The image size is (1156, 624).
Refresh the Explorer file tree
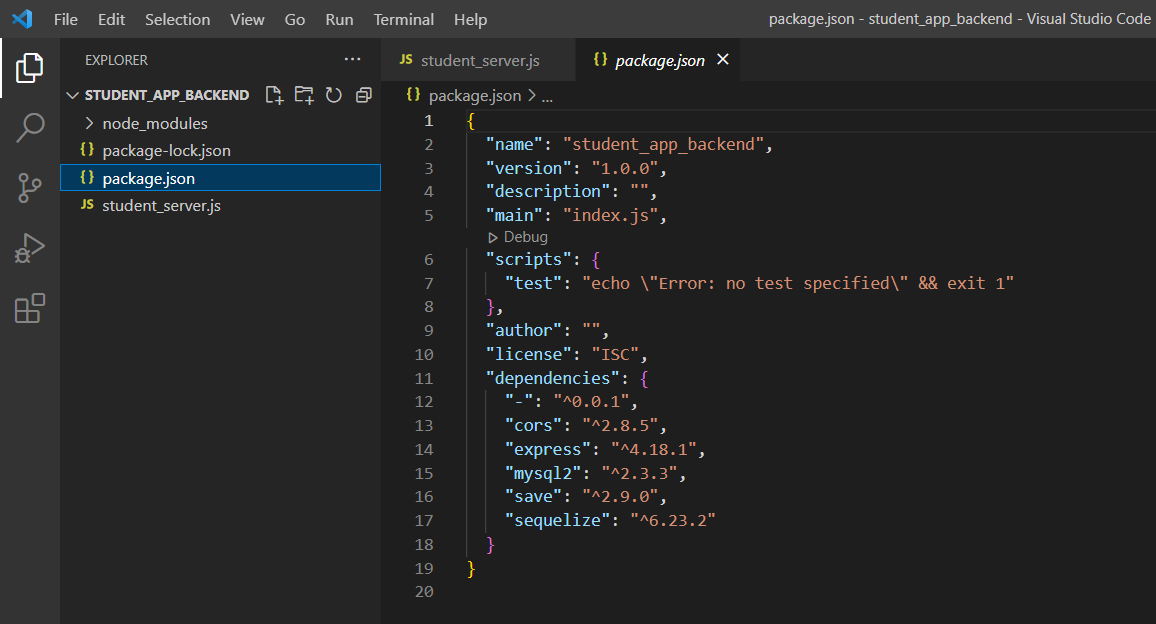pyautogui.click(x=334, y=95)
